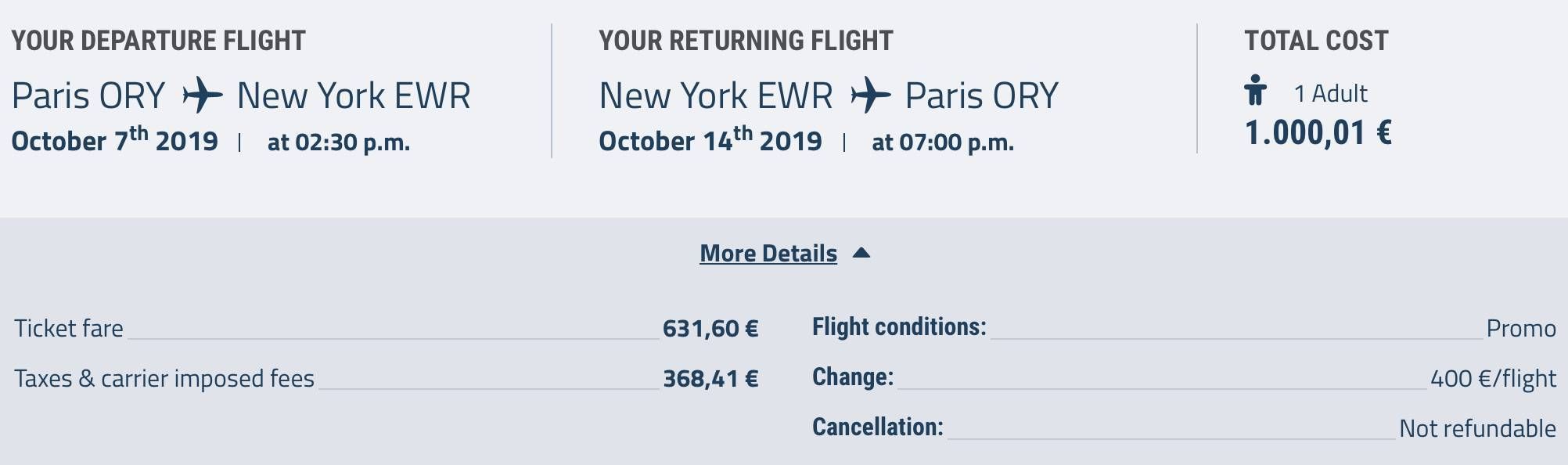This screenshot has width=1568, height=465.
Task: Select the Your Returning Flight heading
Action: [746, 41]
